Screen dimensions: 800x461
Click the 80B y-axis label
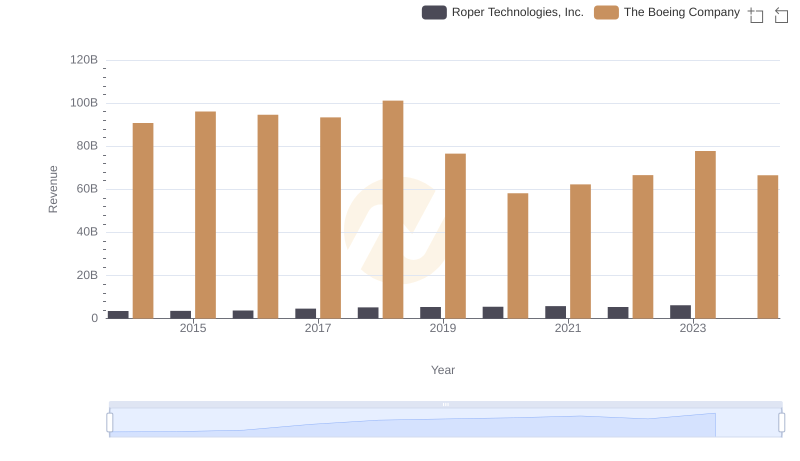pos(87,146)
